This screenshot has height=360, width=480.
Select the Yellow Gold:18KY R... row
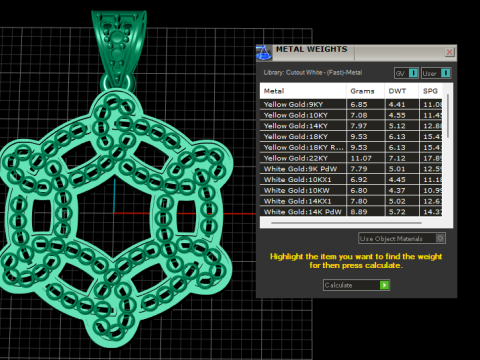tap(351, 147)
